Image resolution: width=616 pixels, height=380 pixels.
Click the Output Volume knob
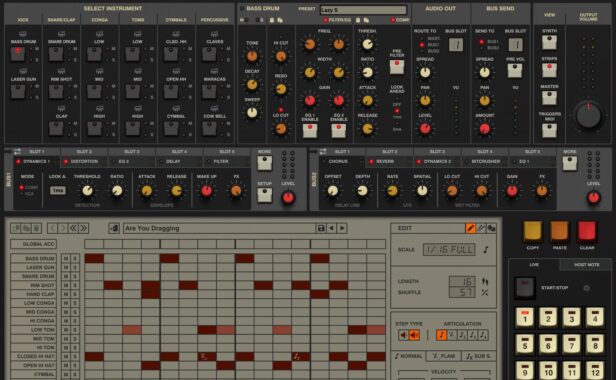(x=588, y=116)
